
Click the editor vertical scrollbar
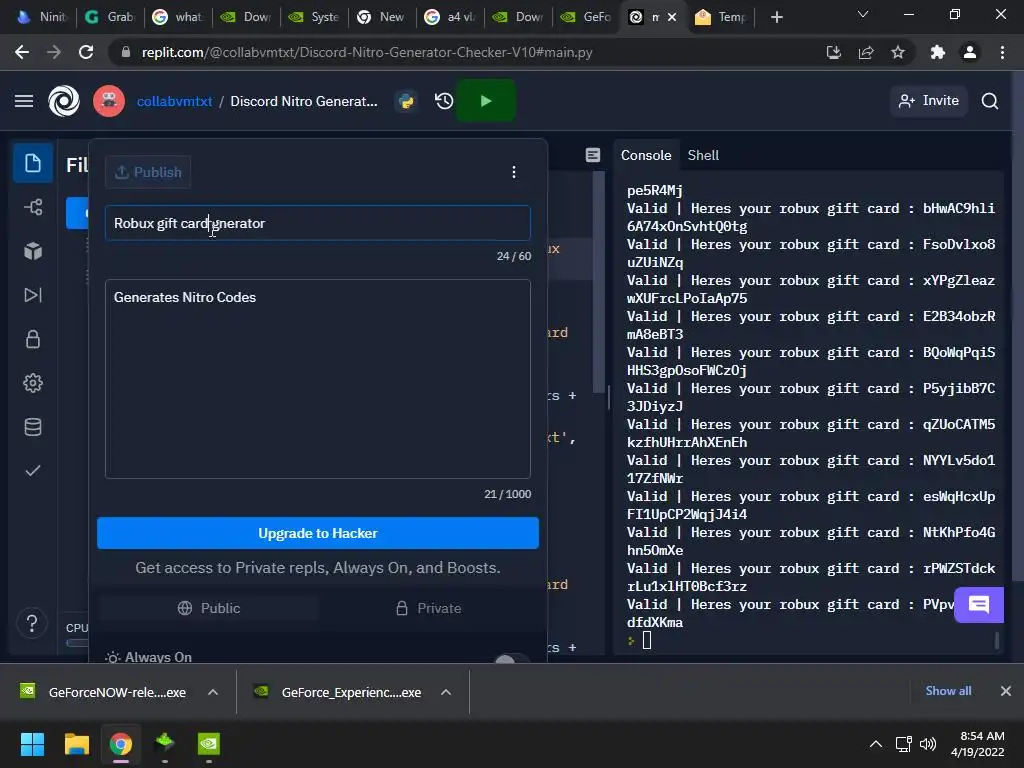(599, 282)
